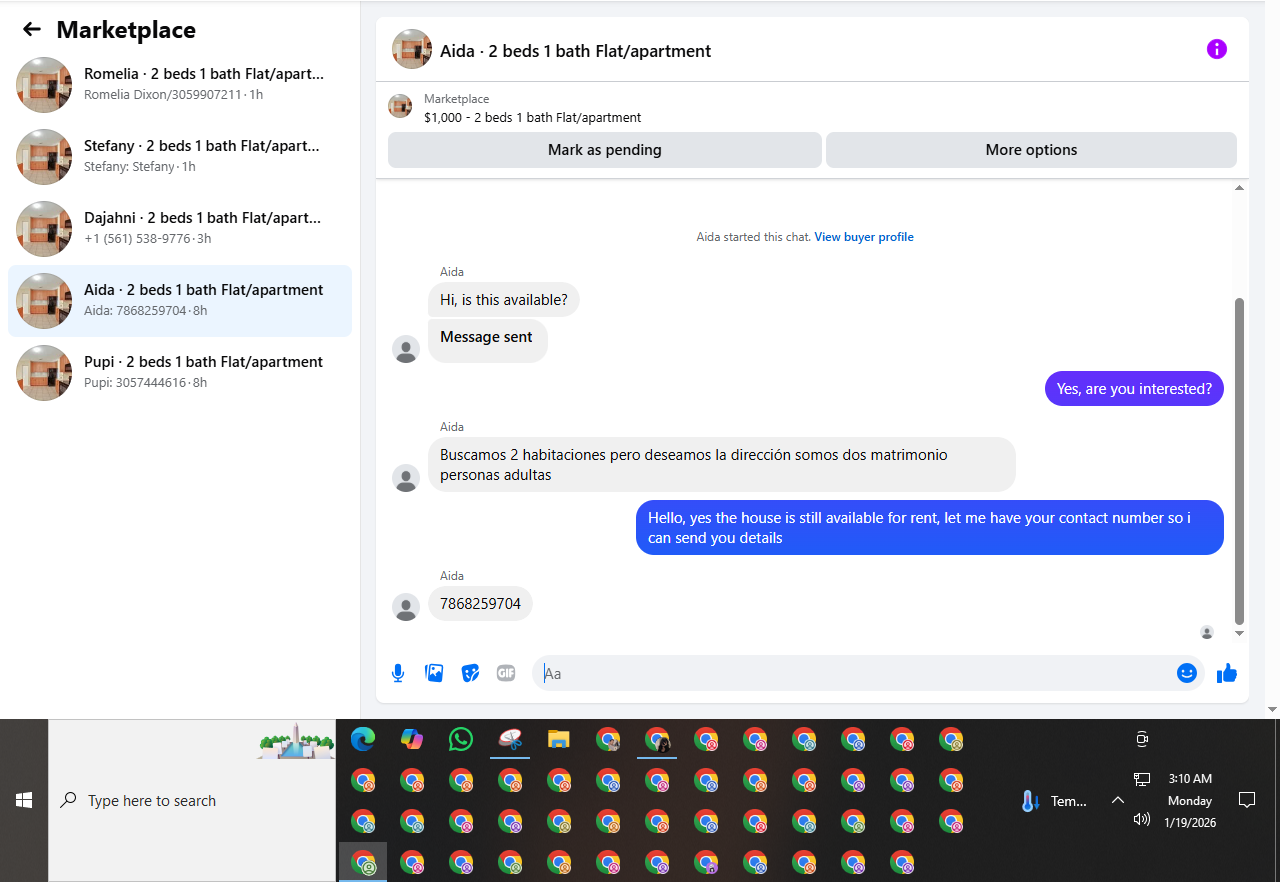This screenshot has width=1280, height=882.
Task: Click "$1,000 - 2 beds 1 bath Flat/apartment" text
Action: click(x=533, y=117)
